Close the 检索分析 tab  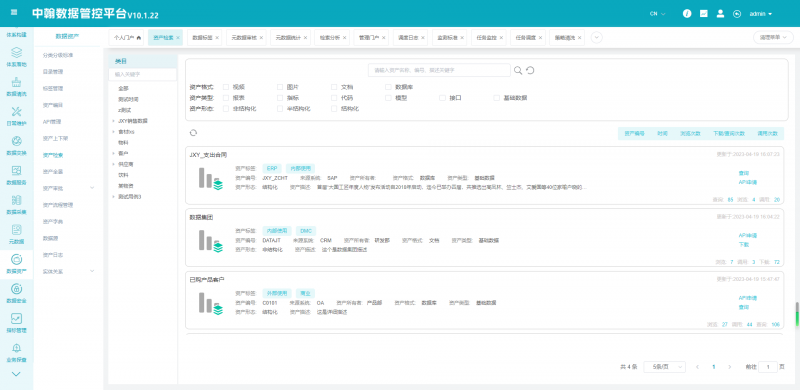[344, 38]
